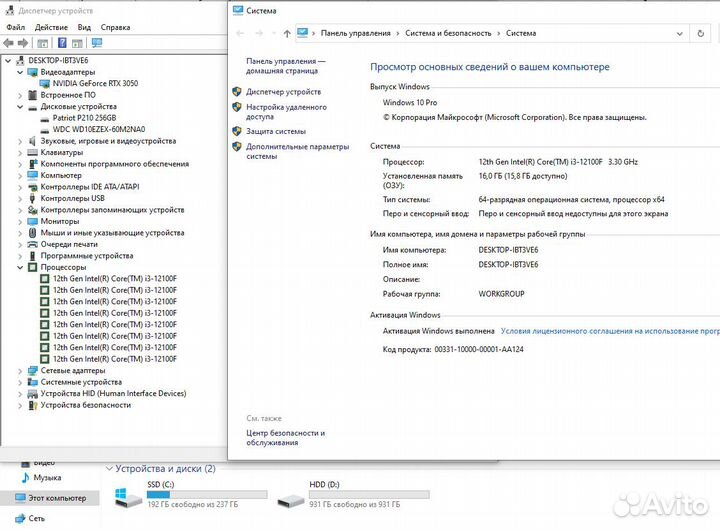
Task: Select Компьютер tree item in Device Manager
Action: [61, 175]
